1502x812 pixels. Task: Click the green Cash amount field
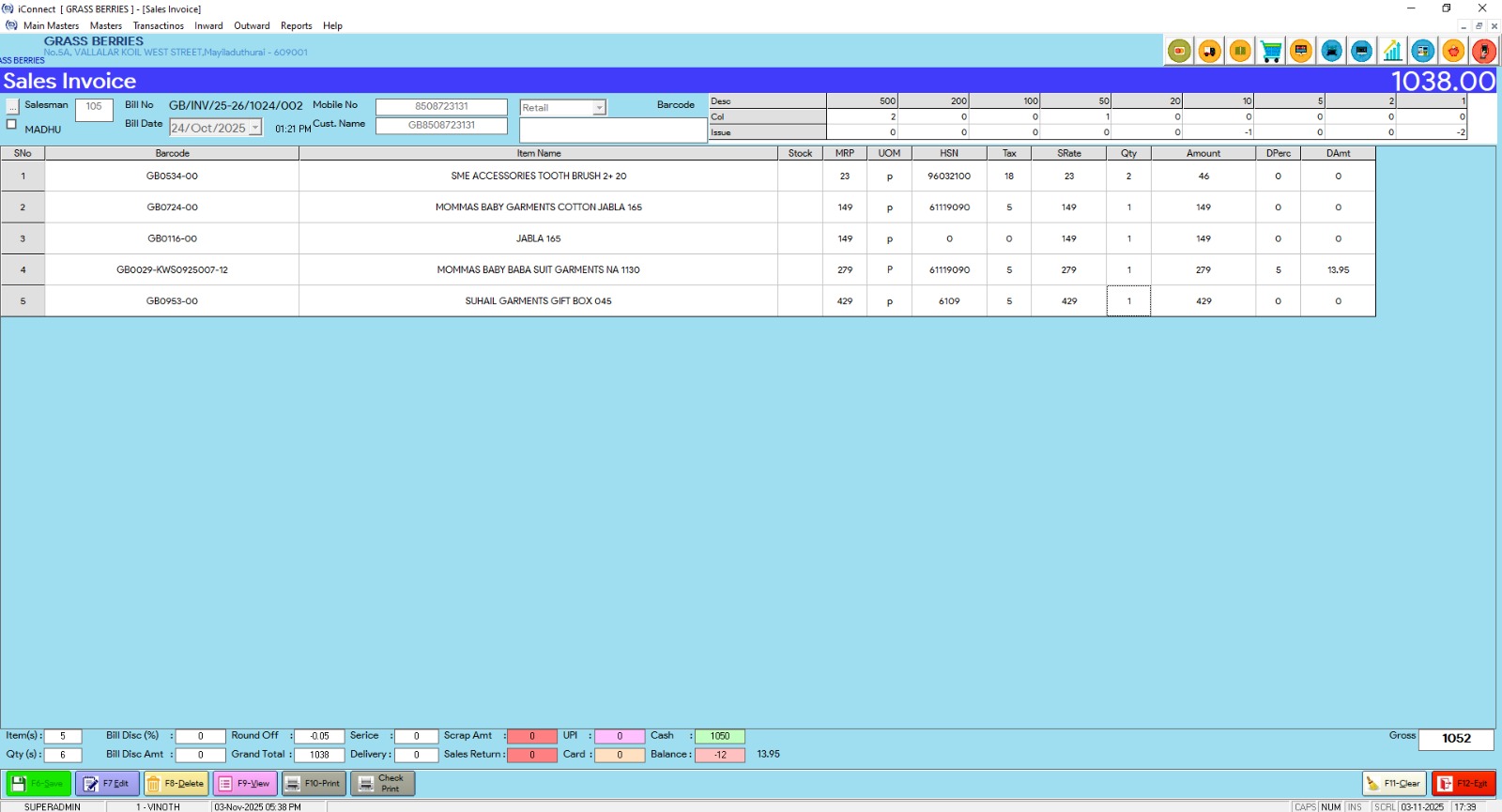(719, 736)
